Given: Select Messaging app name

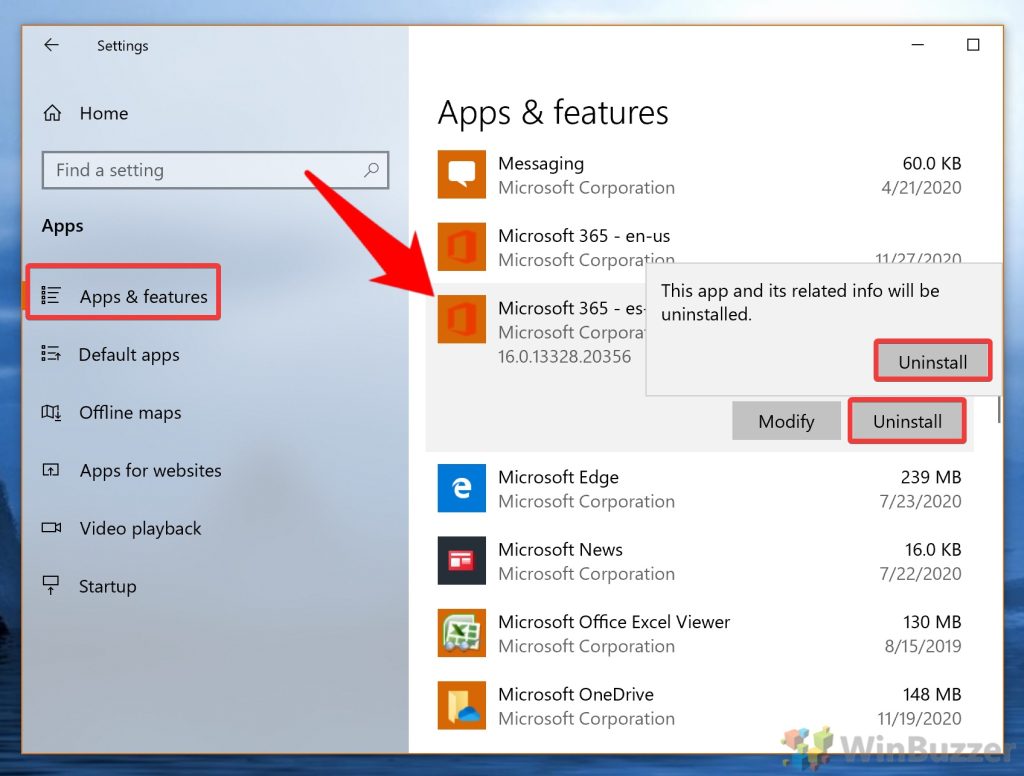Looking at the screenshot, I should [541, 163].
